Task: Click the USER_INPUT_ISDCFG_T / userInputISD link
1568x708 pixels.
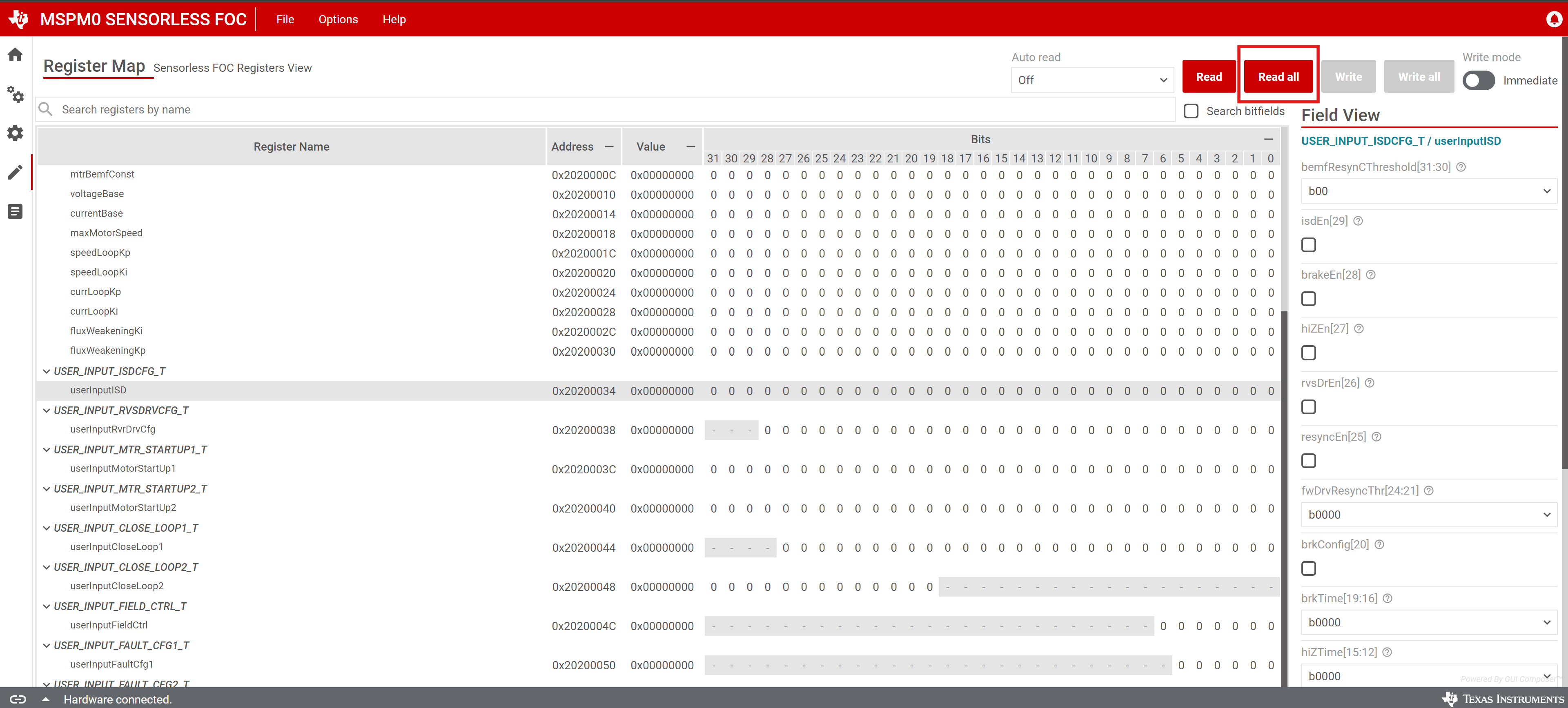Action: click(1401, 141)
